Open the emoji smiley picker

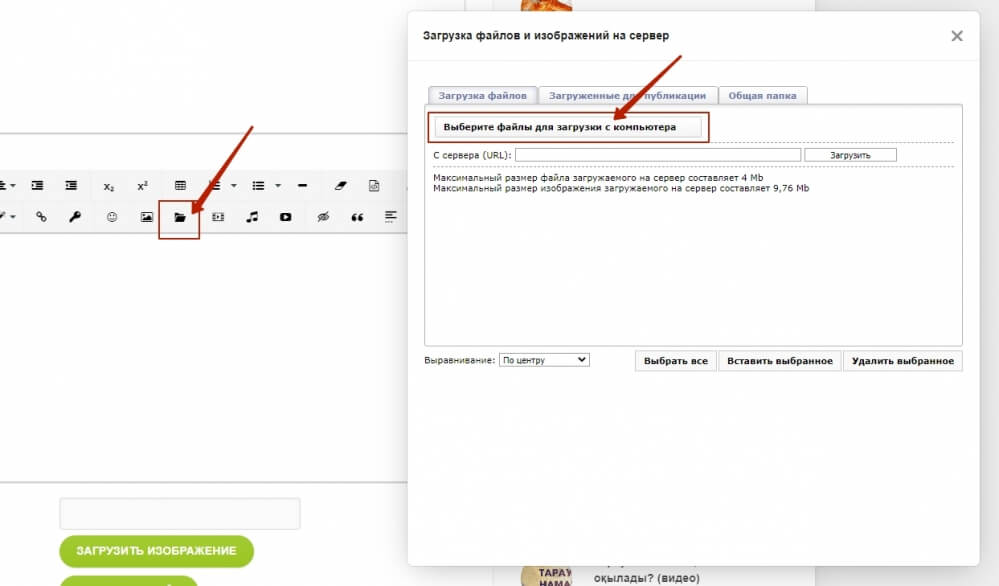click(112, 217)
